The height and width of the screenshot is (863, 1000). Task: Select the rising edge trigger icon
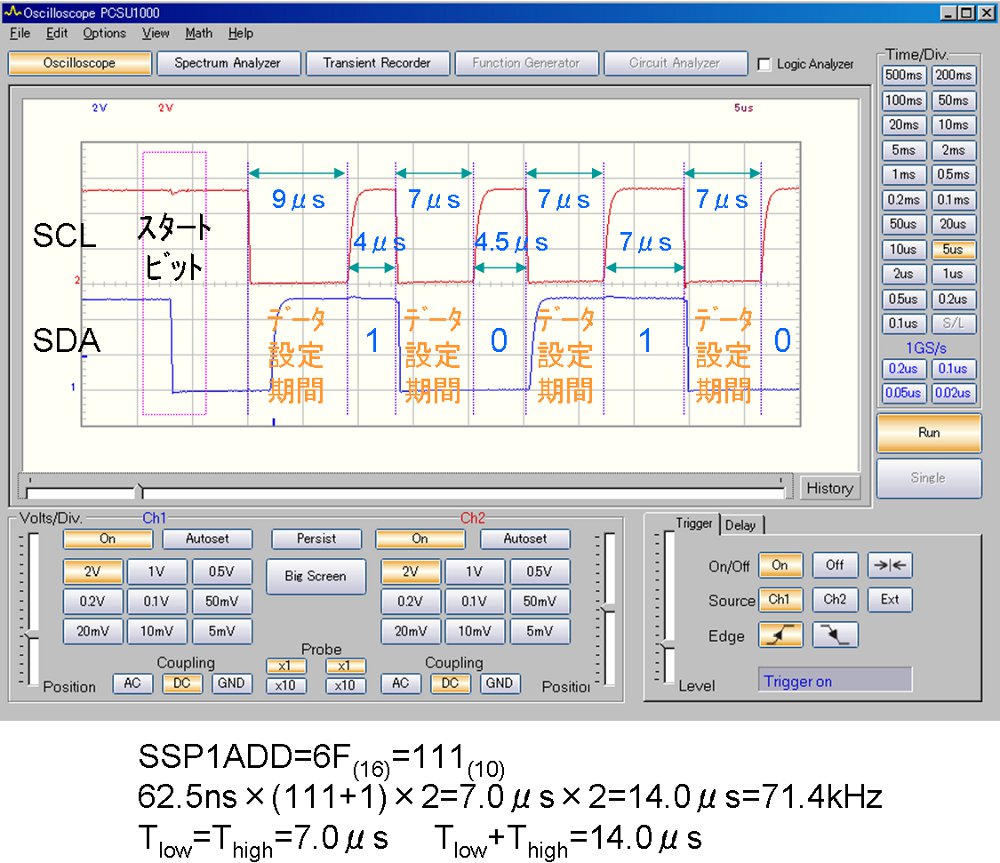pos(780,635)
